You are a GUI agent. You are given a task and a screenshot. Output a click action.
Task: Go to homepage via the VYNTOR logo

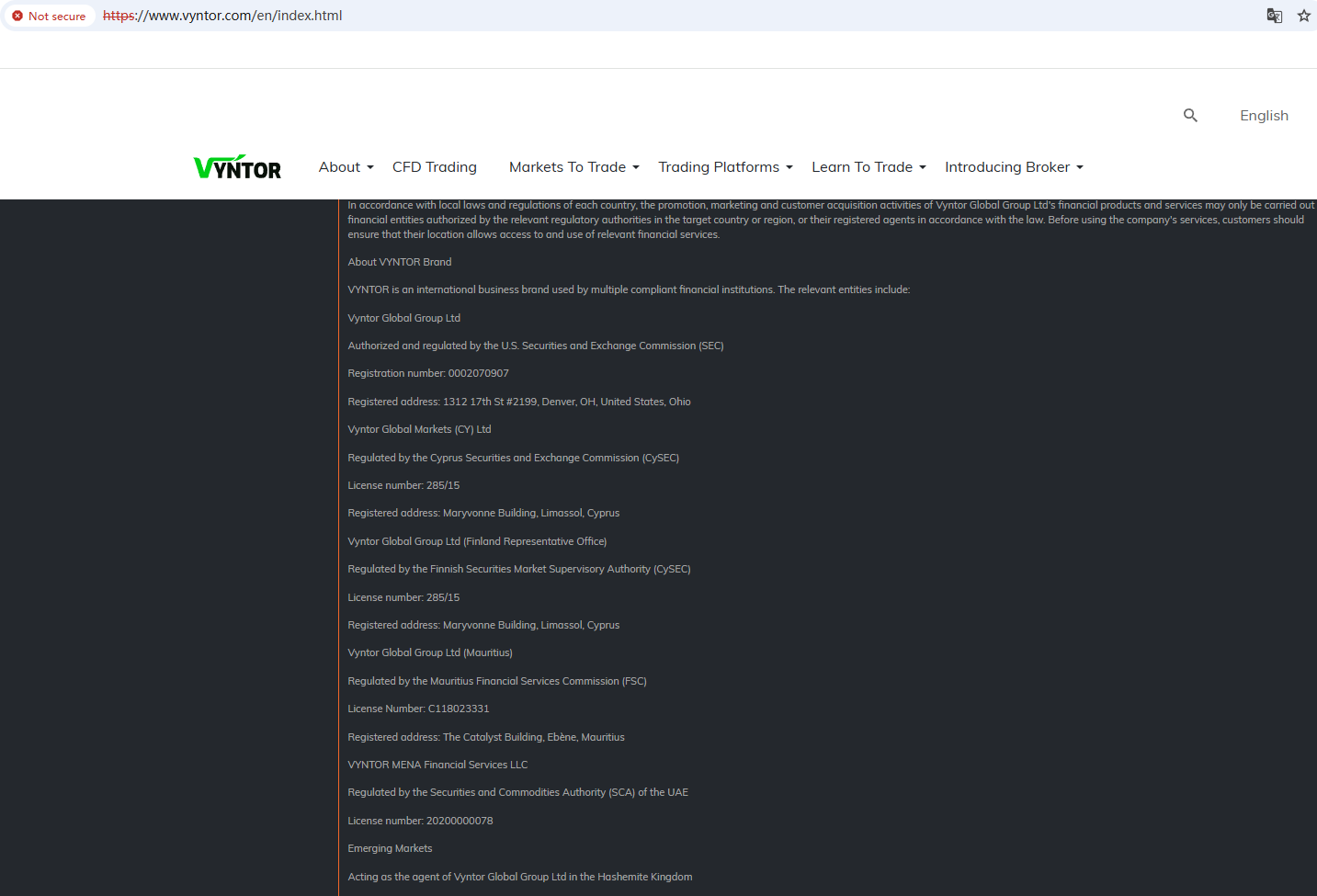click(x=237, y=166)
